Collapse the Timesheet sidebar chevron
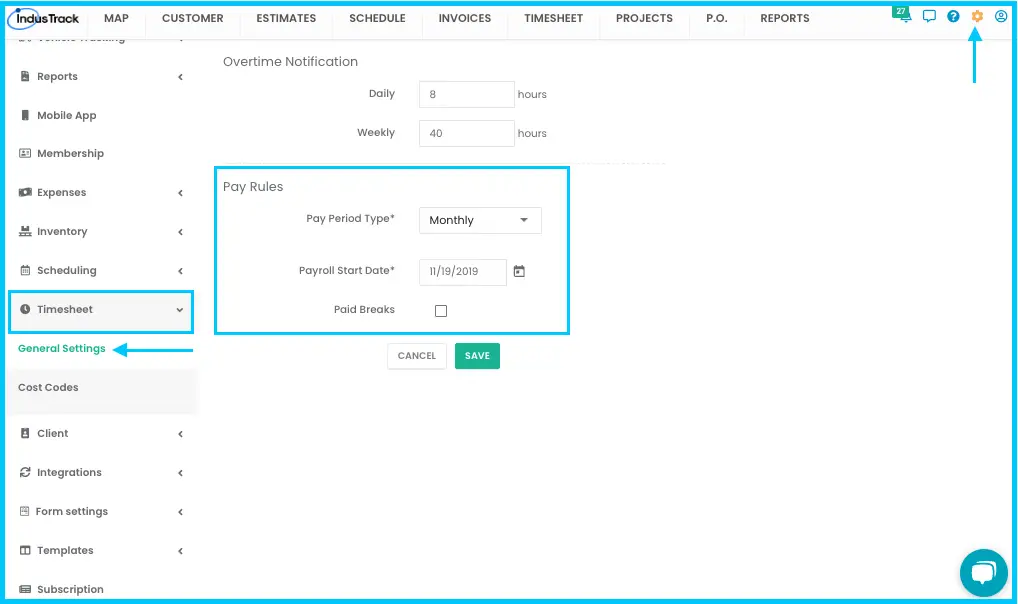Screen dimensions: 1018x604 (x=180, y=310)
